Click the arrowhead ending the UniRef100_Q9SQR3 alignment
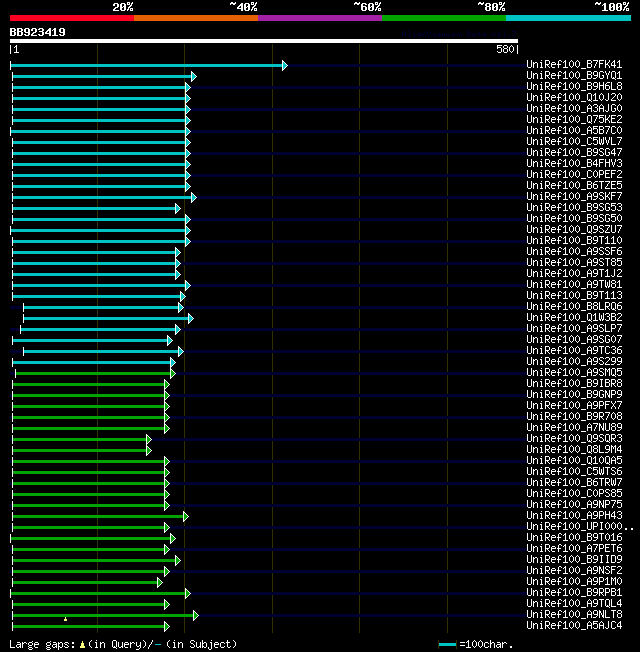 tap(149, 440)
